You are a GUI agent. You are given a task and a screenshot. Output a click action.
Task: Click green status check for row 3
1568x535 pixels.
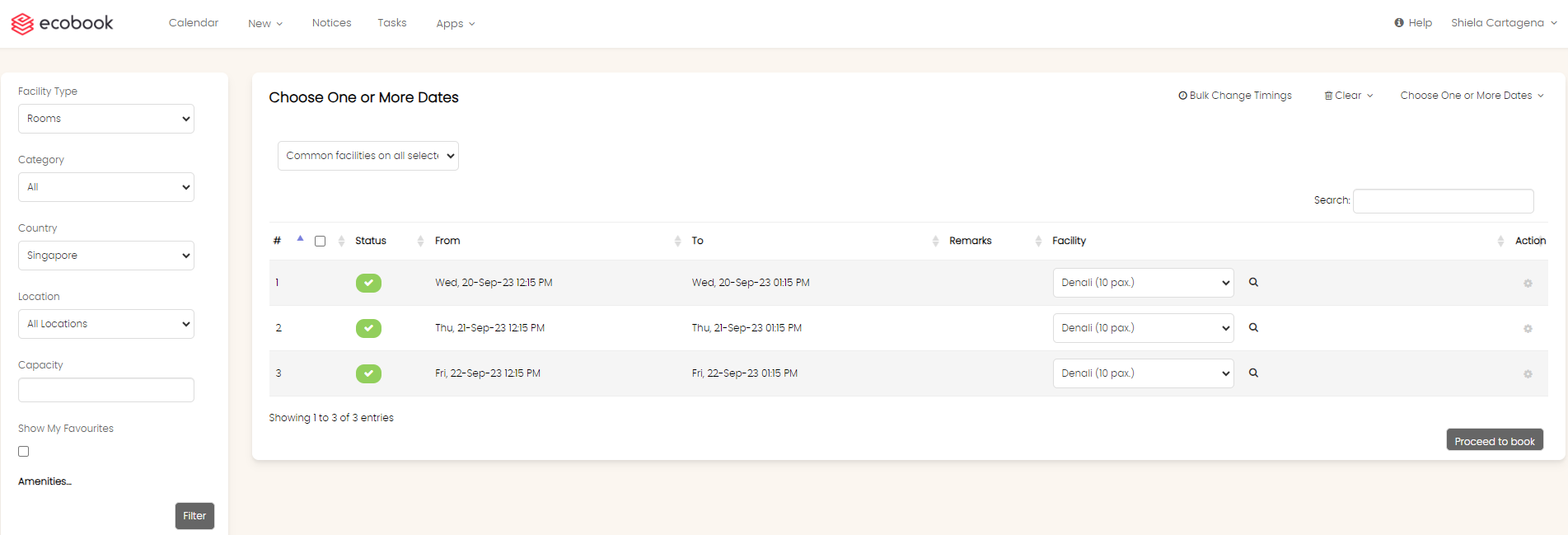click(x=368, y=373)
